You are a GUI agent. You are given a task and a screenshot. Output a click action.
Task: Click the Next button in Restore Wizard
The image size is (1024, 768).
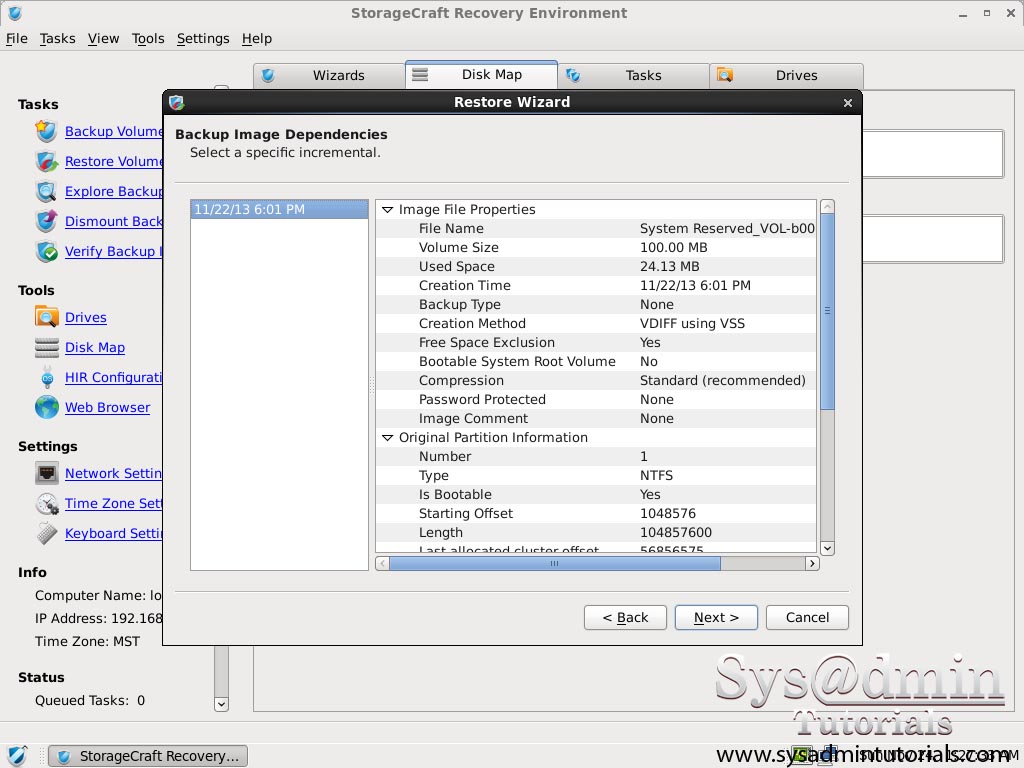[x=716, y=617]
